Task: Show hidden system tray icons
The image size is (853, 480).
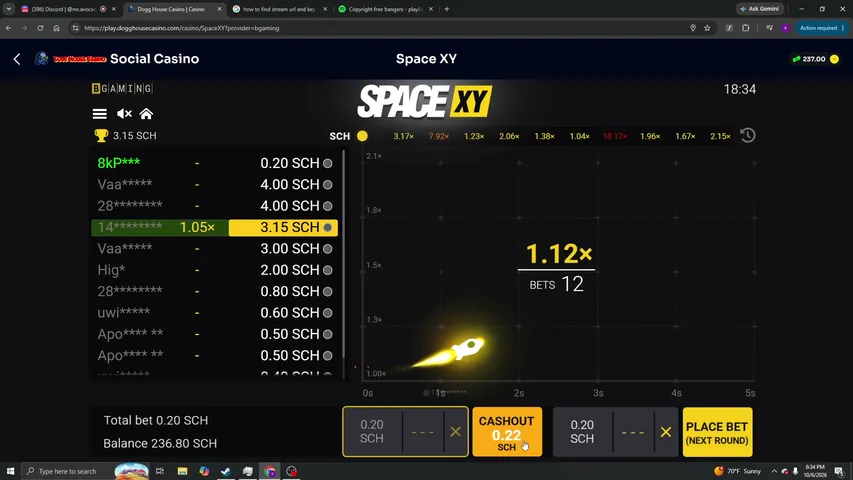Action: click(x=774, y=471)
